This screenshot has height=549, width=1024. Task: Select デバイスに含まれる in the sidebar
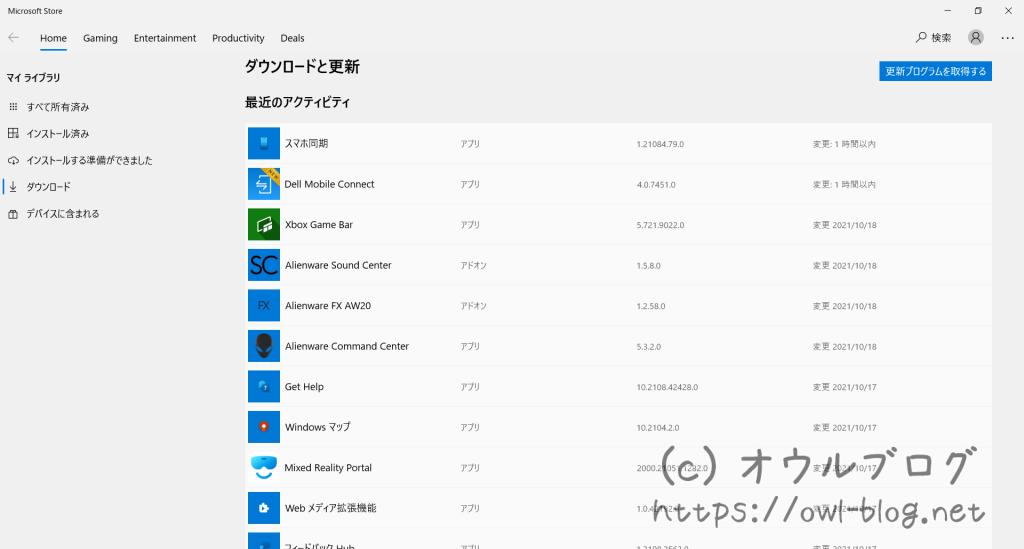[x=63, y=213]
